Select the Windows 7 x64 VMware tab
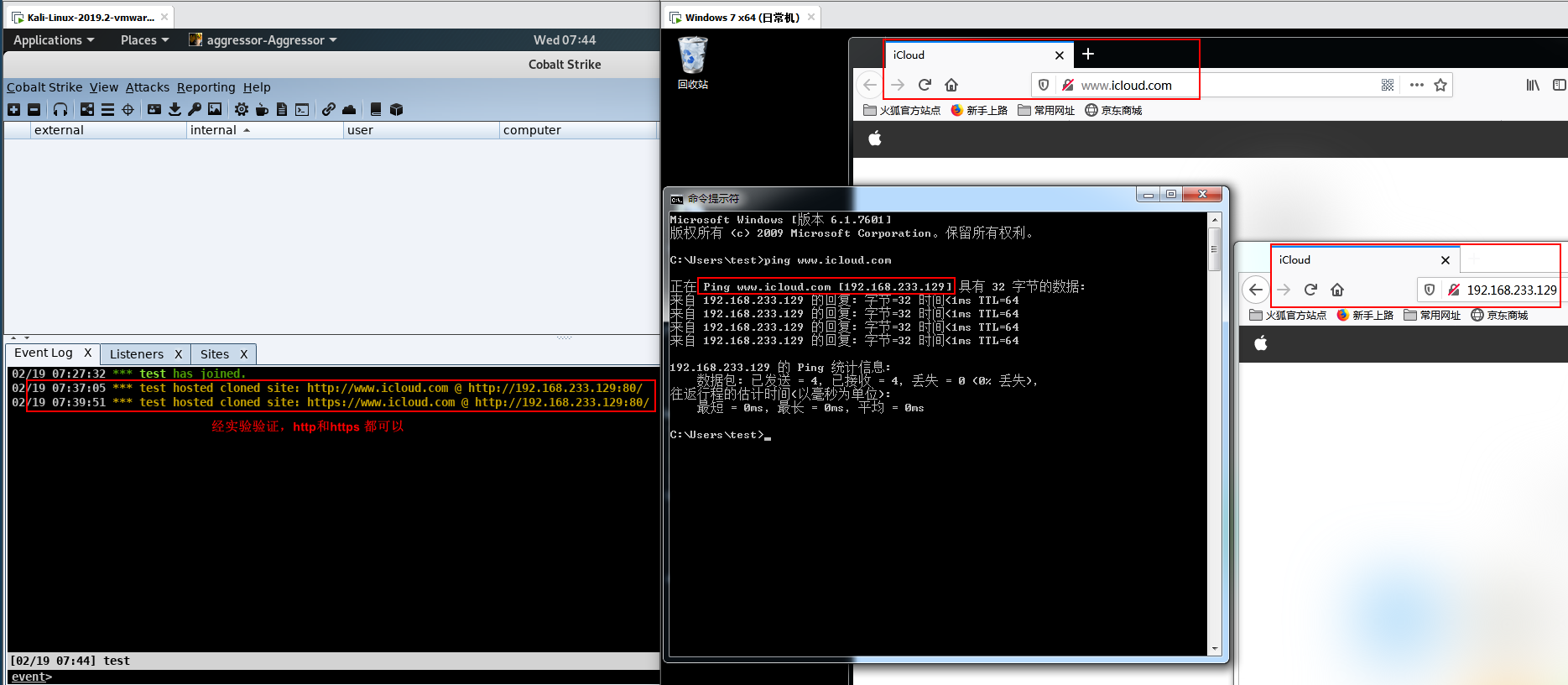The width and height of the screenshot is (1568, 685). point(742,17)
